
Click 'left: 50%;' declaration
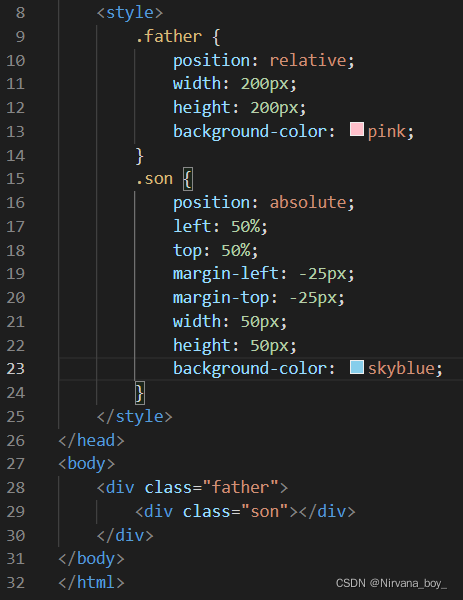tap(220, 226)
